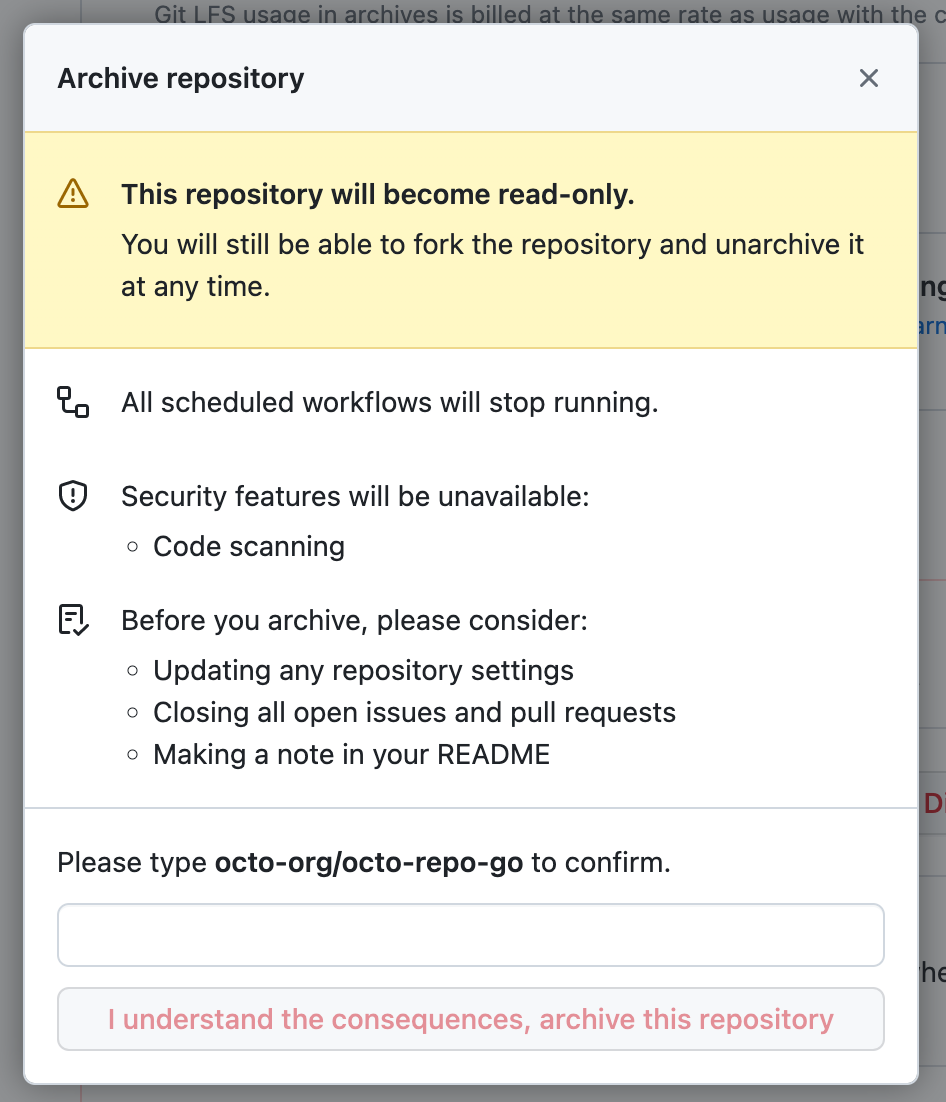Click the bullet beside "Closing all open issues"

point(133,712)
